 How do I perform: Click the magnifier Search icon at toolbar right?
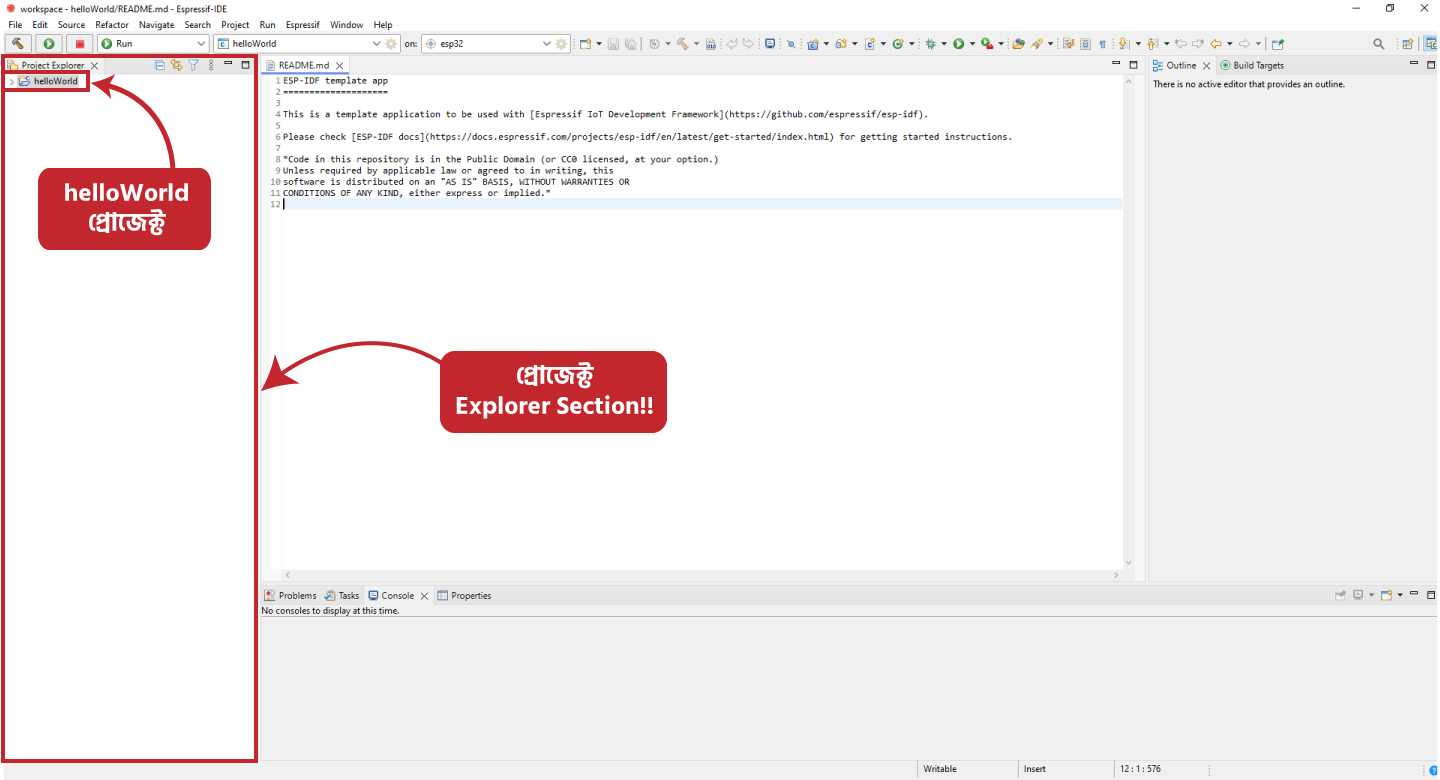(1379, 44)
